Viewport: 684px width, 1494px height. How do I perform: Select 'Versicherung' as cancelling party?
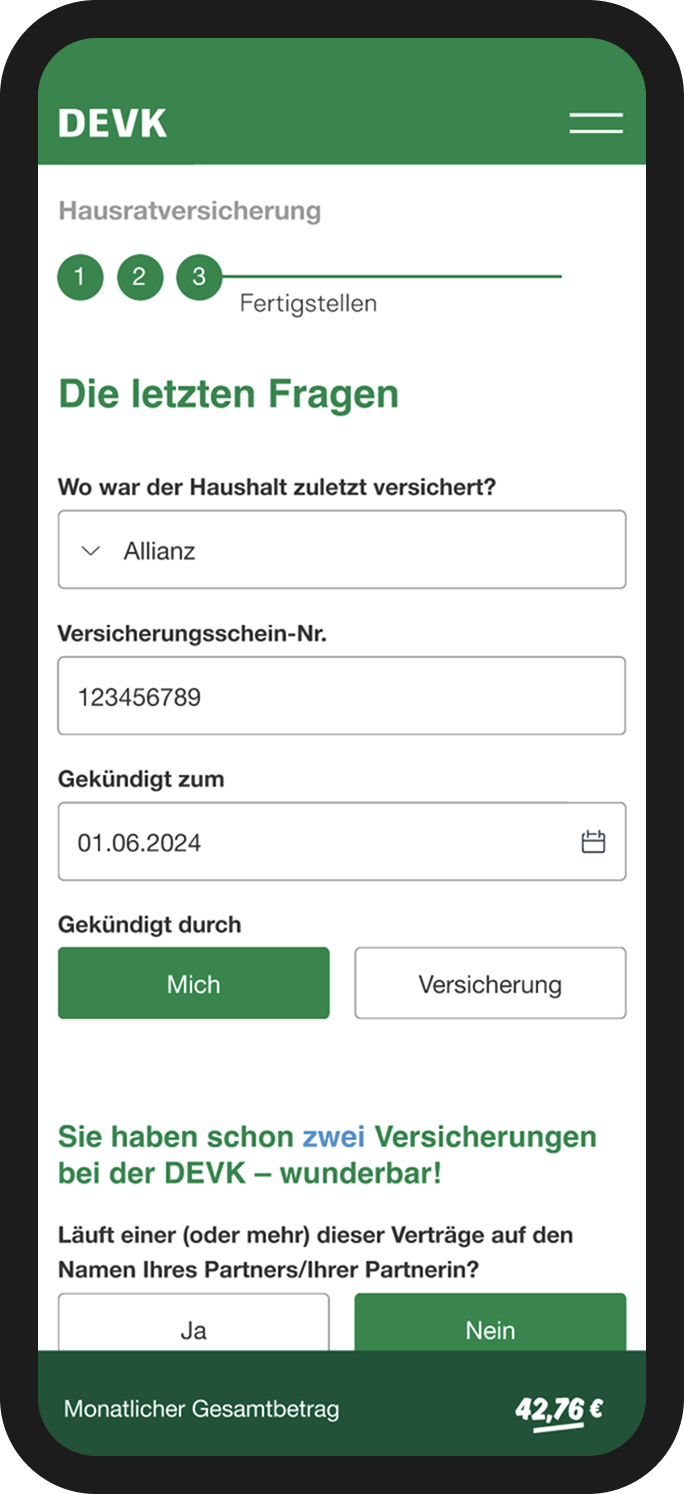click(490, 983)
